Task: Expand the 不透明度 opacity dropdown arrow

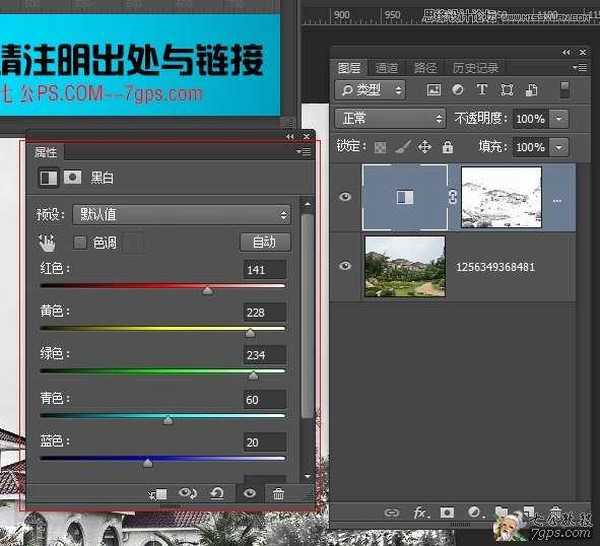Action: point(559,119)
